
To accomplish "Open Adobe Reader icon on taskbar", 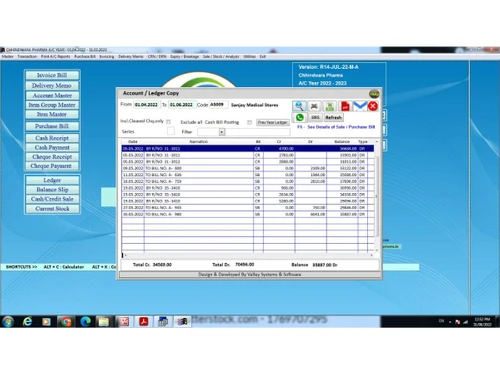I will 144,322.
